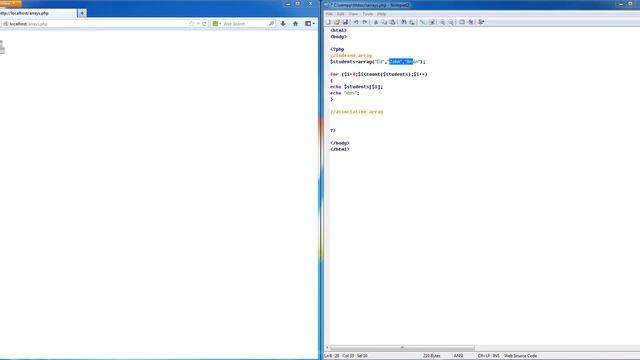Open the File menu in Notepad2
The image size is (640, 360).
pyautogui.click(x=329, y=14)
